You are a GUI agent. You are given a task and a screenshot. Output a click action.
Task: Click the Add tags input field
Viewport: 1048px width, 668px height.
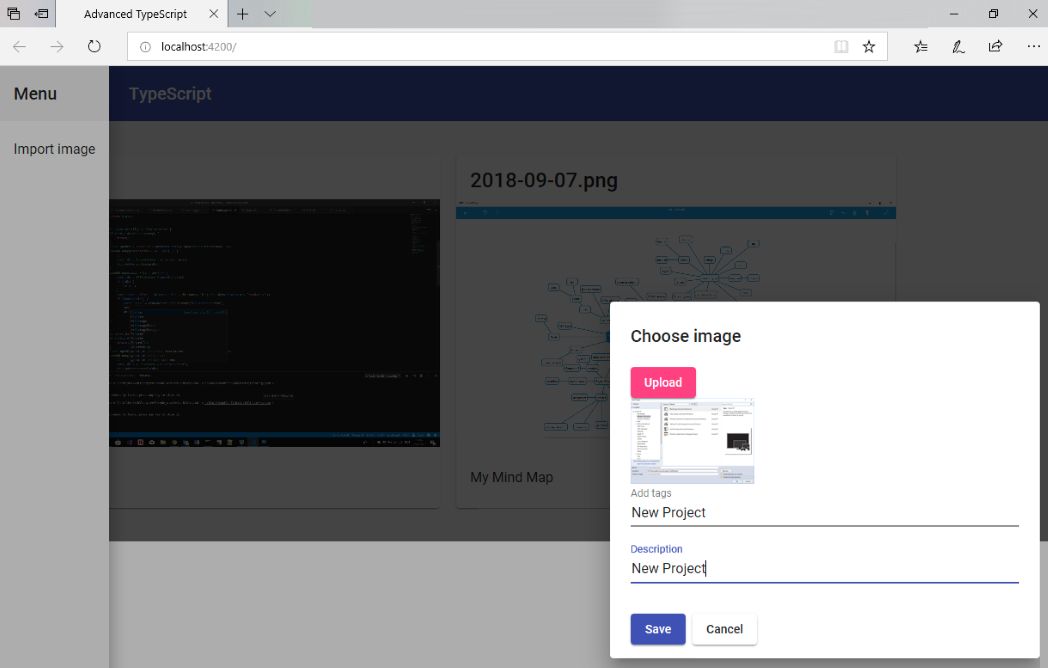tap(823, 512)
